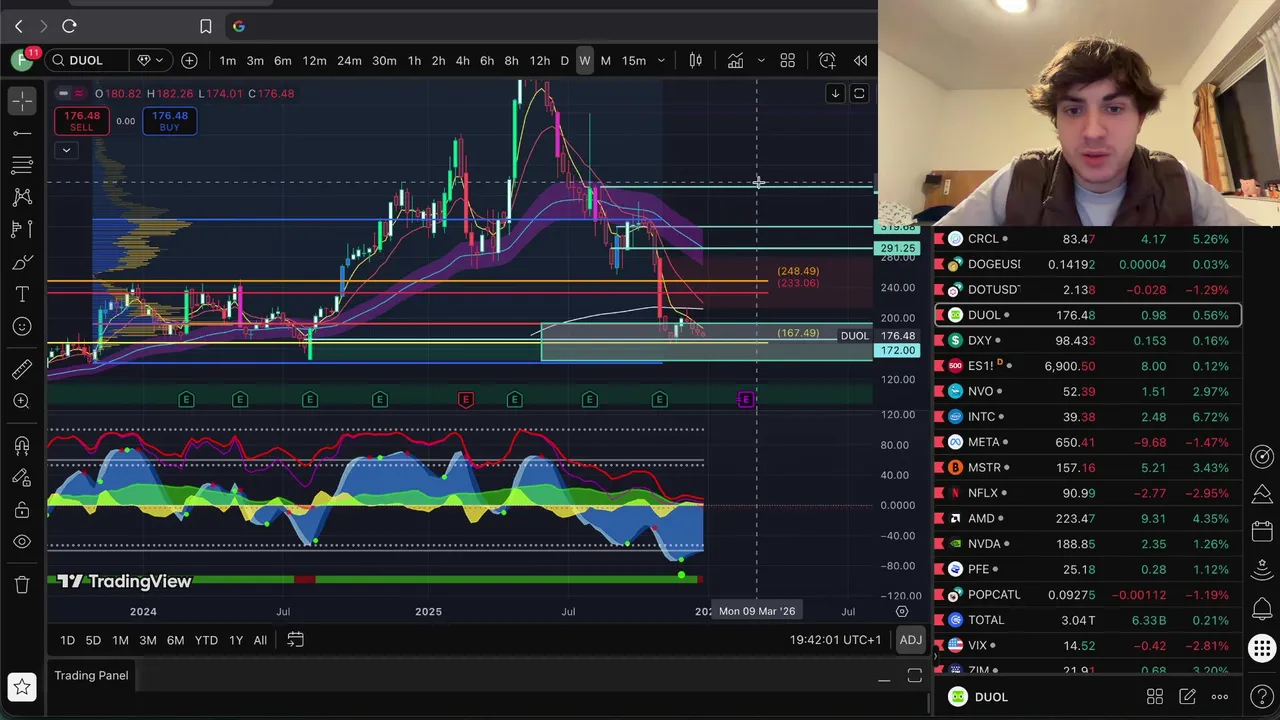Image resolution: width=1280 pixels, height=720 pixels.
Task: Open the calendar in right sidebar
Action: [1262, 533]
